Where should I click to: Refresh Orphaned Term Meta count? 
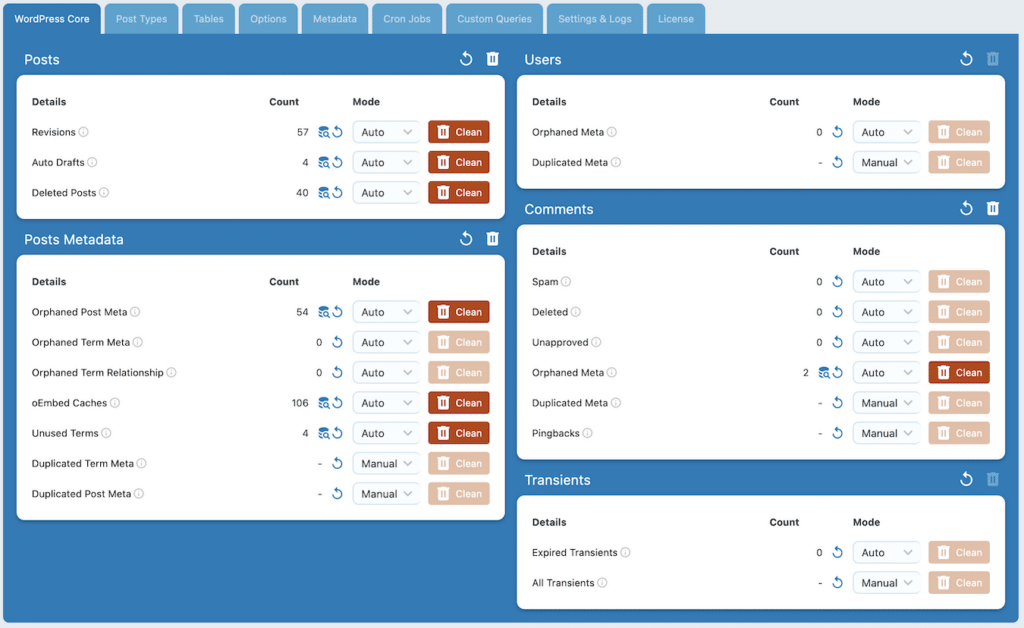(337, 342)
